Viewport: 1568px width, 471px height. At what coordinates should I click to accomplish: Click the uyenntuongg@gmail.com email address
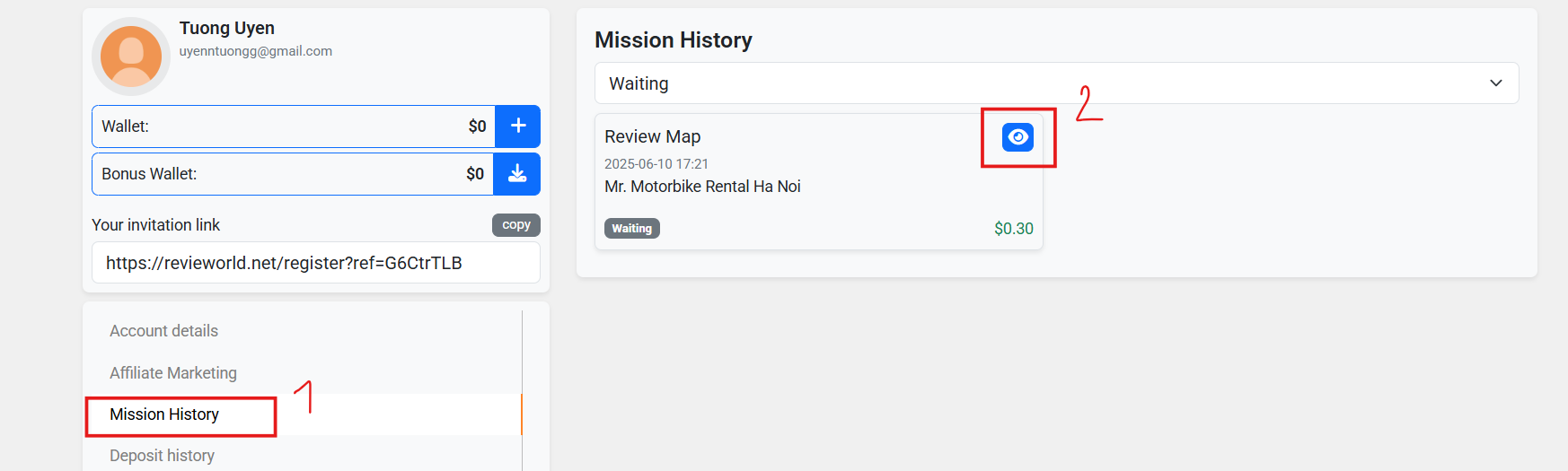point(256,51)
